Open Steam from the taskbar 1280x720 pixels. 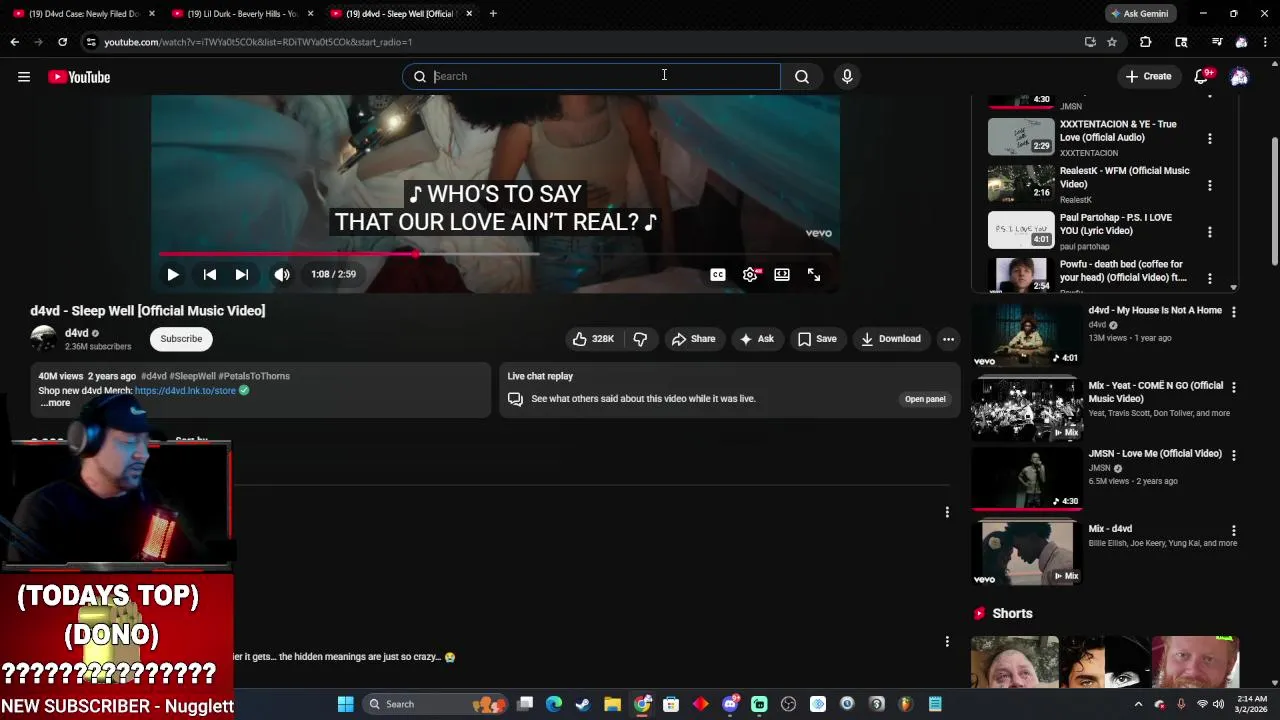point(583,704)
